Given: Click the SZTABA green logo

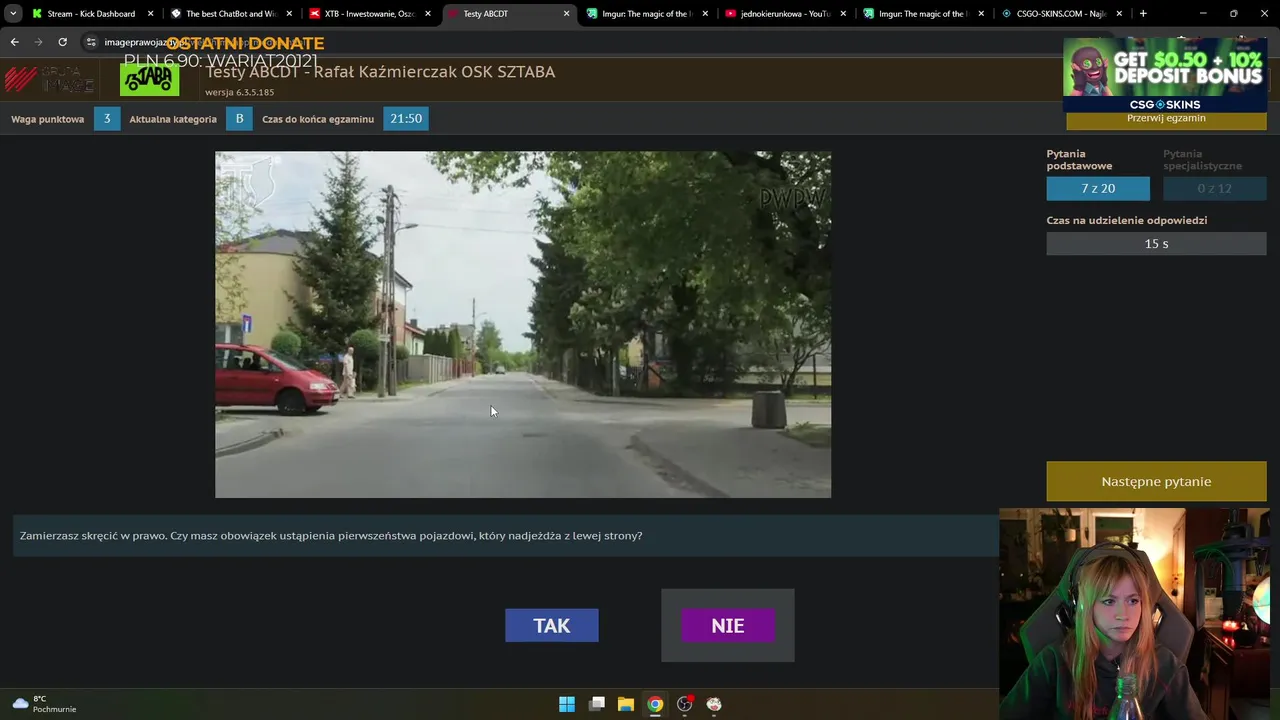Looking at the screenshot, I should (x=149, y=79).
